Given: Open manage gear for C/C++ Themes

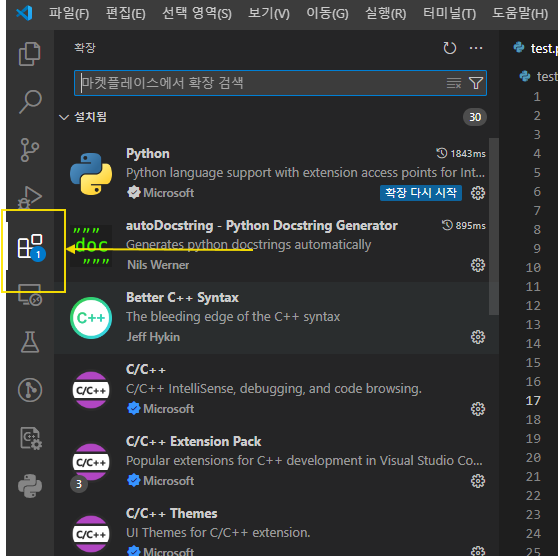Looking at the screenshot, I should [478, 551].
